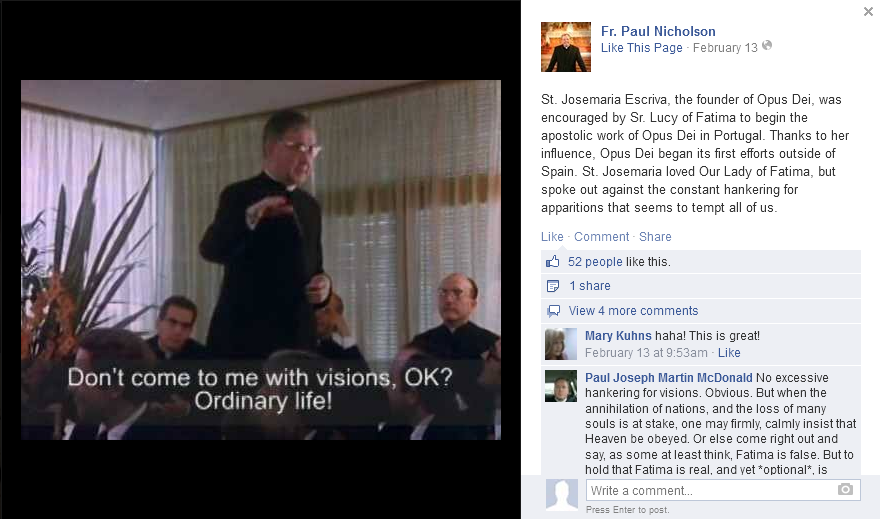Image resolution: width=880 pixels, height=519 pixels.
Task: Show the 52 people who like this
Action: [x=595, y=261]
